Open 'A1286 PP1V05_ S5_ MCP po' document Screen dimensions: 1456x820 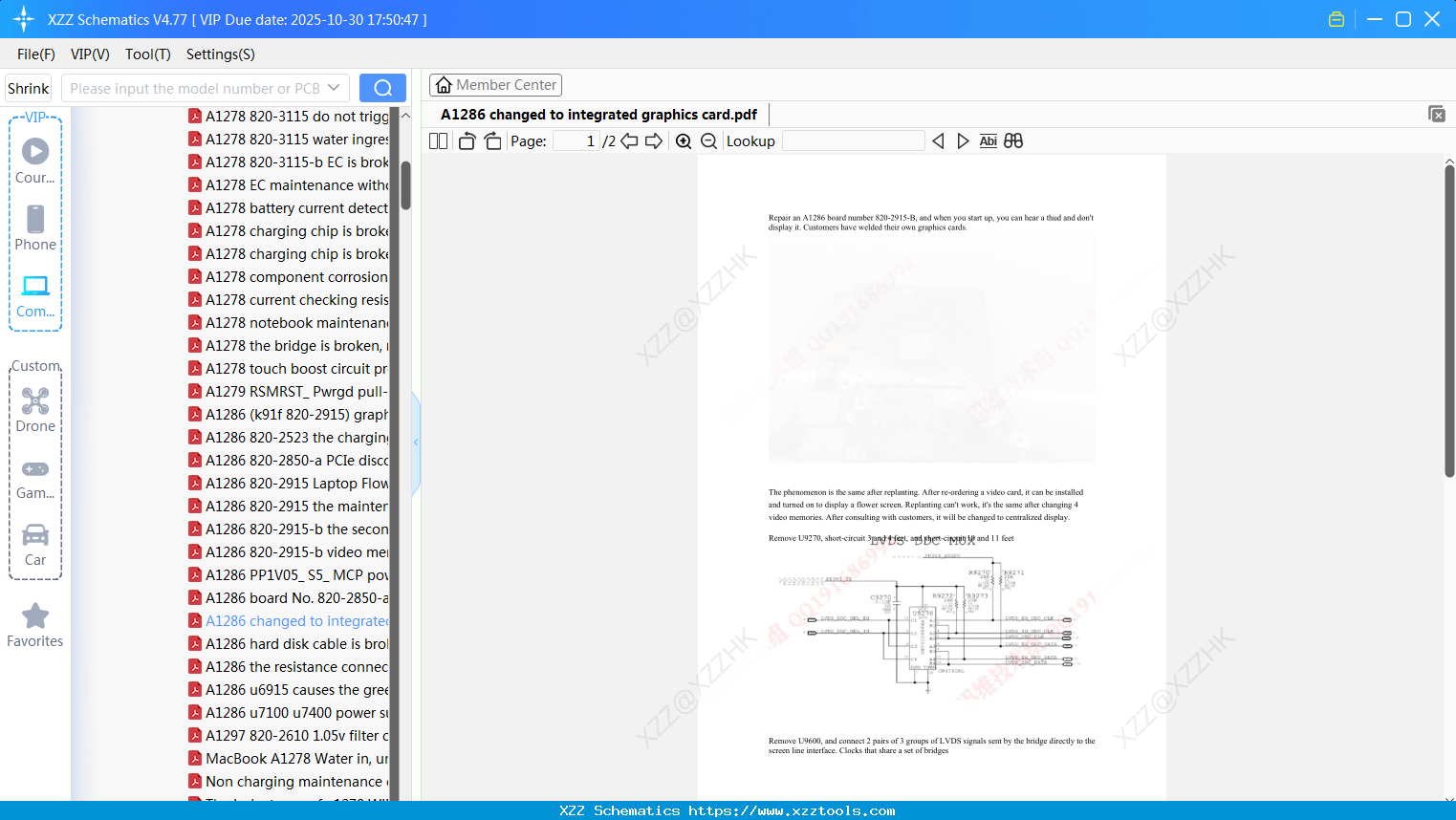click(x=296, y=575)
